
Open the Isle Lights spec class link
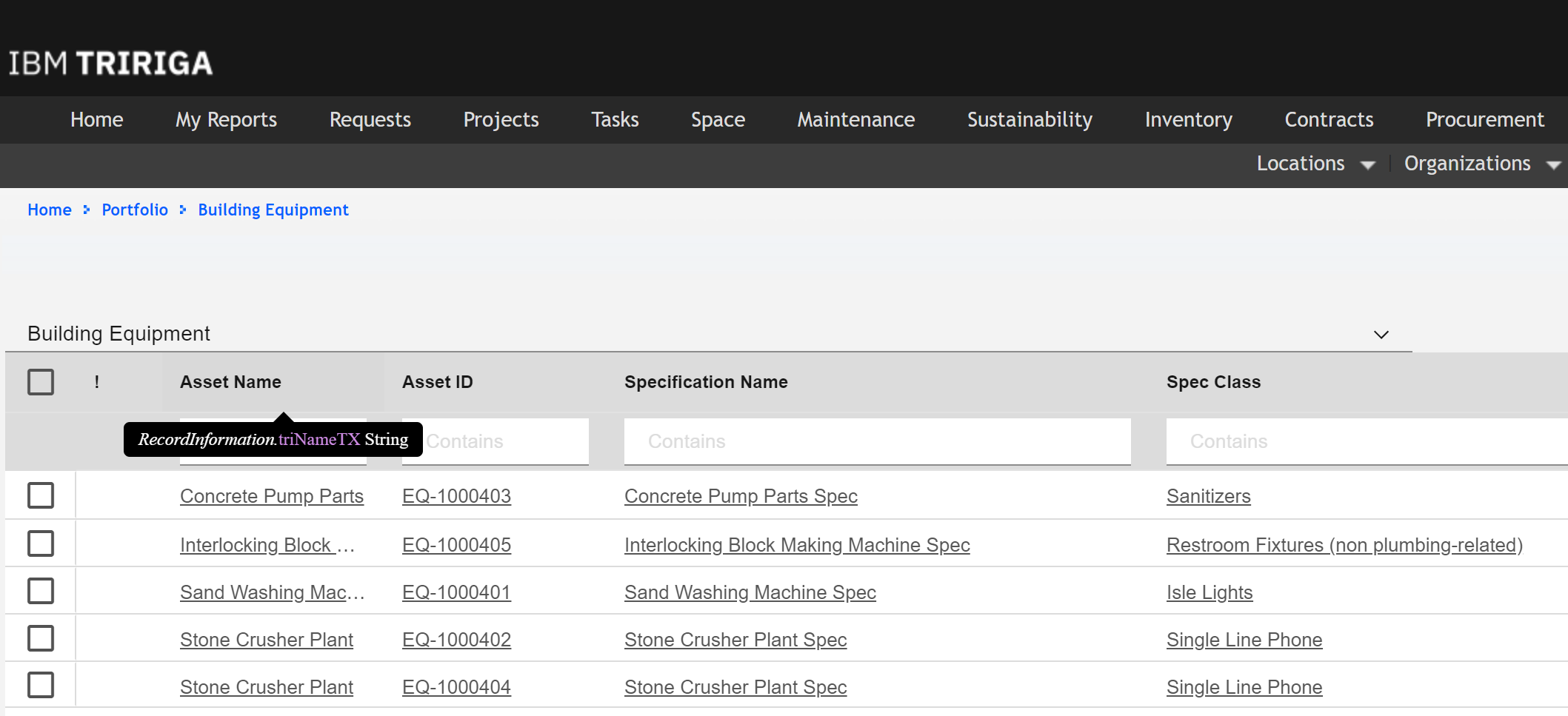click(1210, 592)
